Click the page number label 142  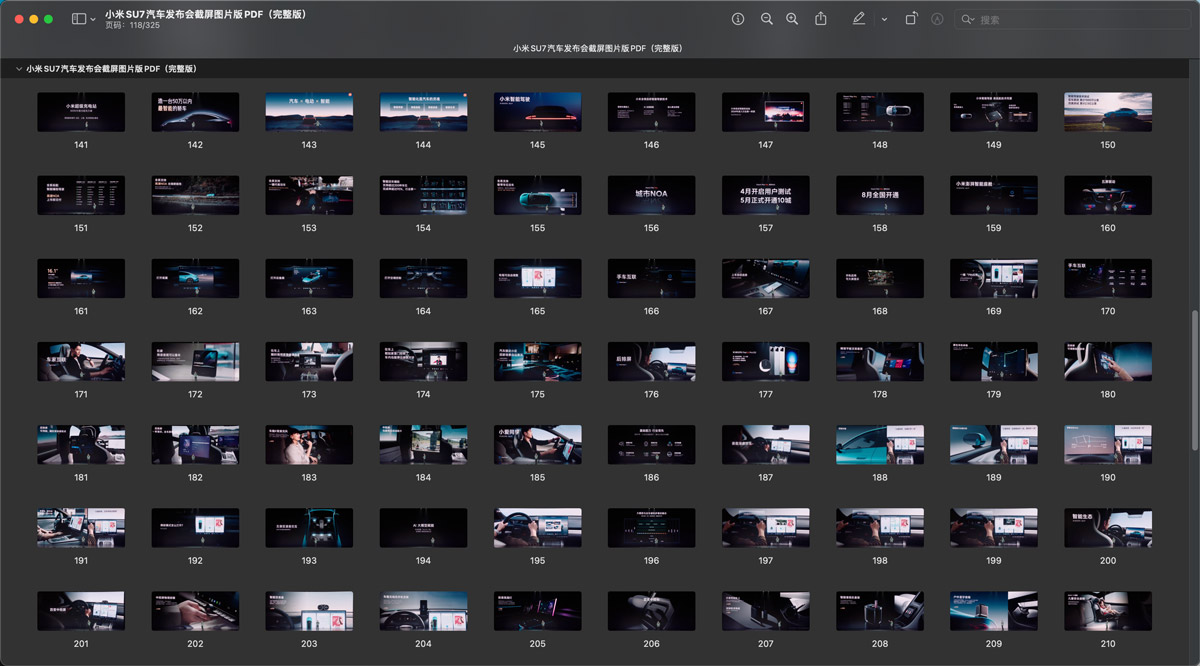pyautogui.click(x=195, y=145)
